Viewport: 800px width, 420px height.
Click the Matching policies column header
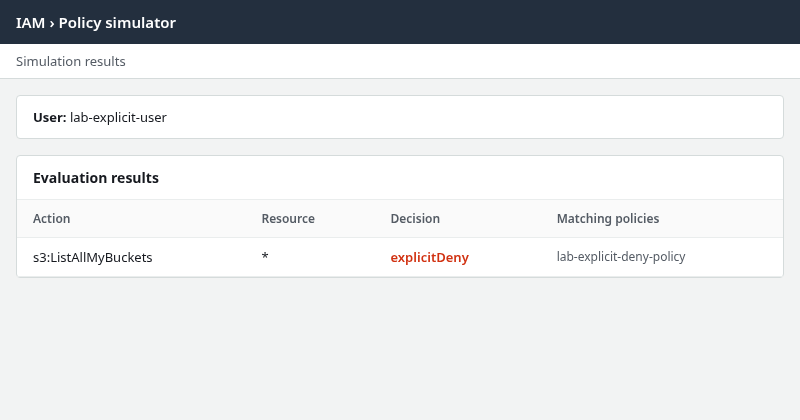coord(608,218)
